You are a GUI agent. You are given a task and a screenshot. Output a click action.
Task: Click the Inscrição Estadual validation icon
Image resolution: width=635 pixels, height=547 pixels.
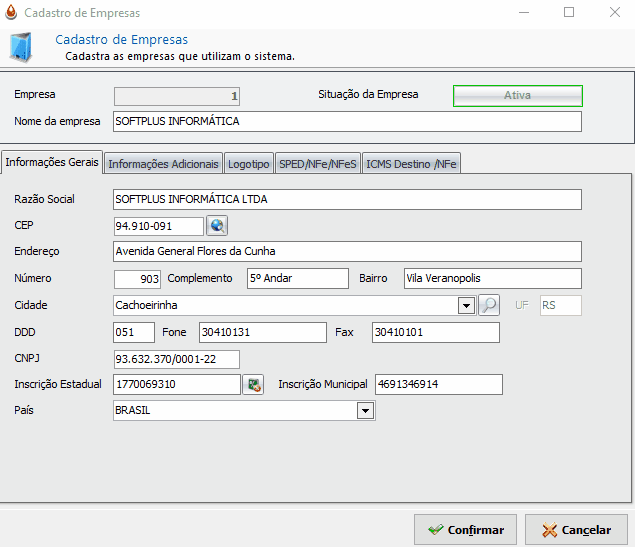click(x=254, y=384)
